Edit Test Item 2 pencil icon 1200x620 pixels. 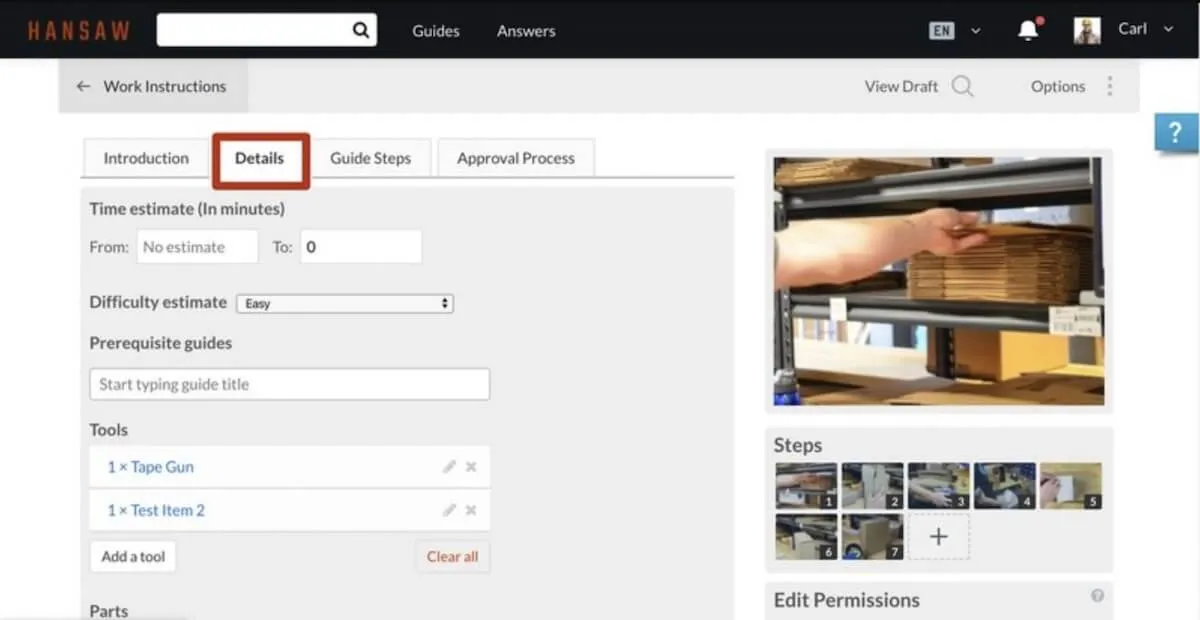[x=450, y=510]
